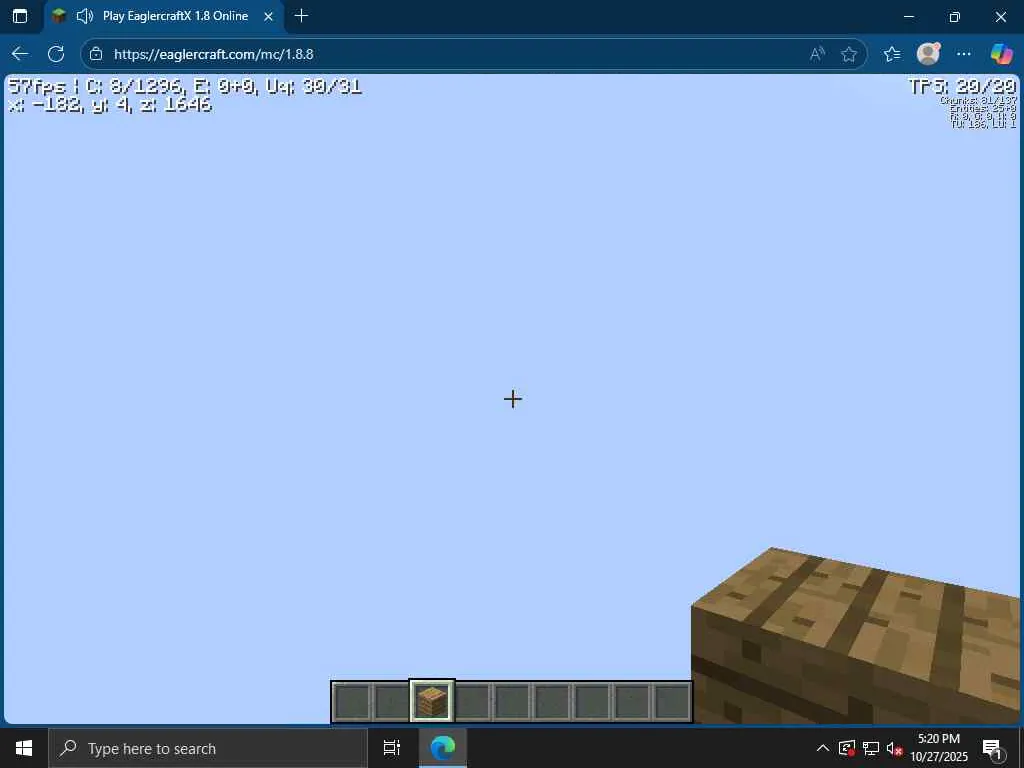Open Settings and more menu
The height and width of the screenshot is (768, 1024).
point(964,54)
